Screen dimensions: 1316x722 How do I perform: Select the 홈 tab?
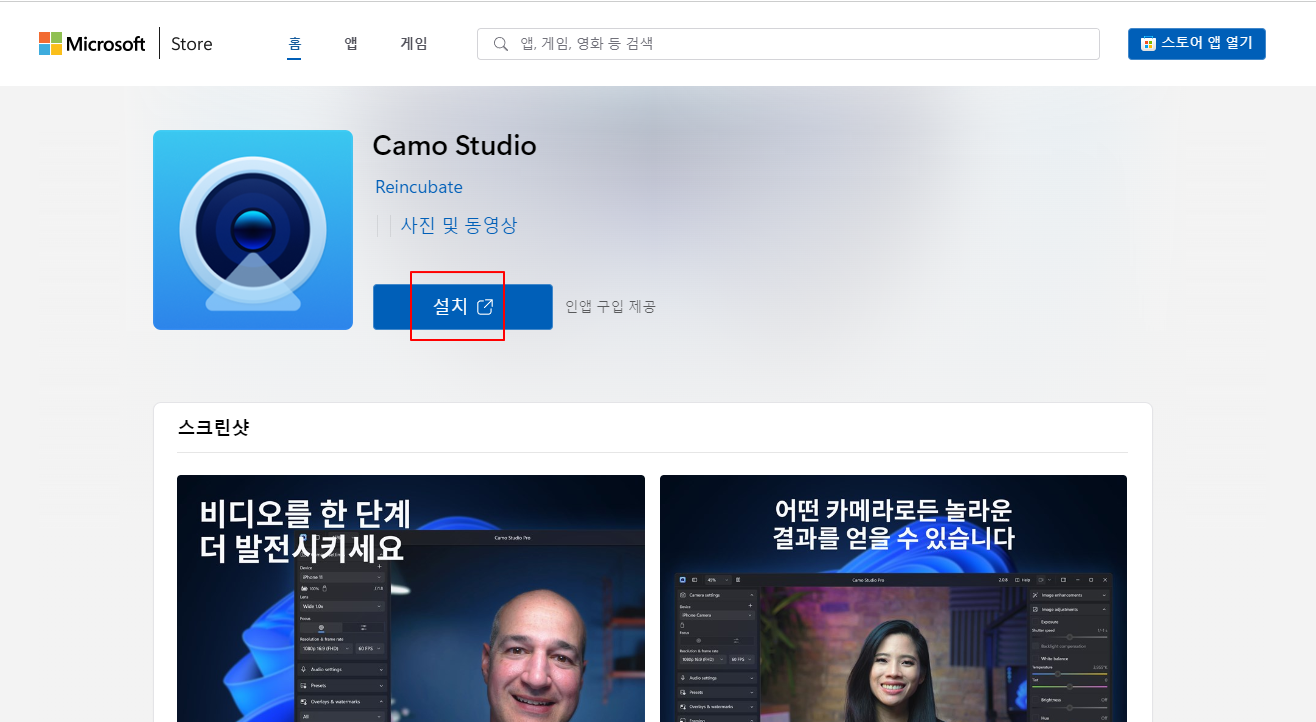tap(295, 44)
